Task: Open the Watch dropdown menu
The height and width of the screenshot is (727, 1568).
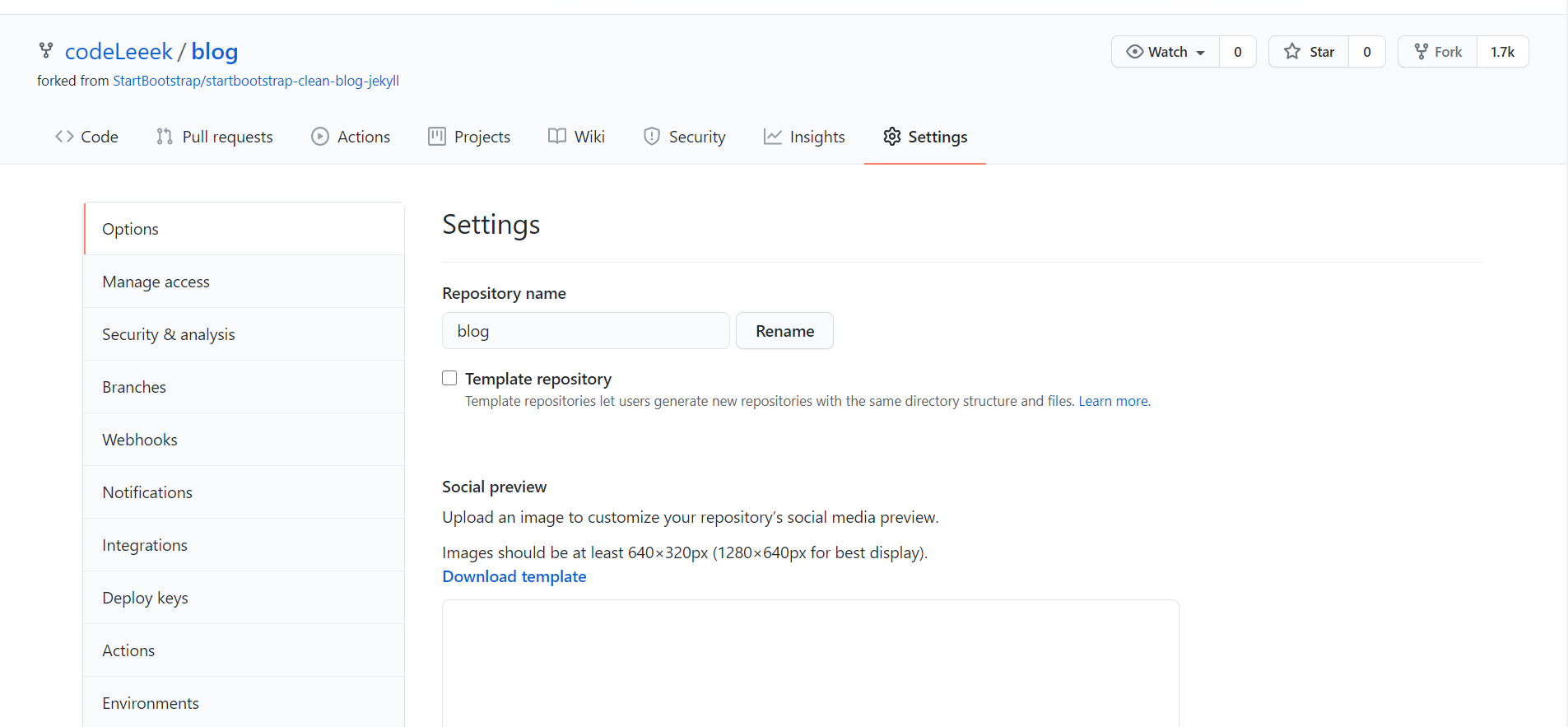Action: click(x=1166, y=52)
